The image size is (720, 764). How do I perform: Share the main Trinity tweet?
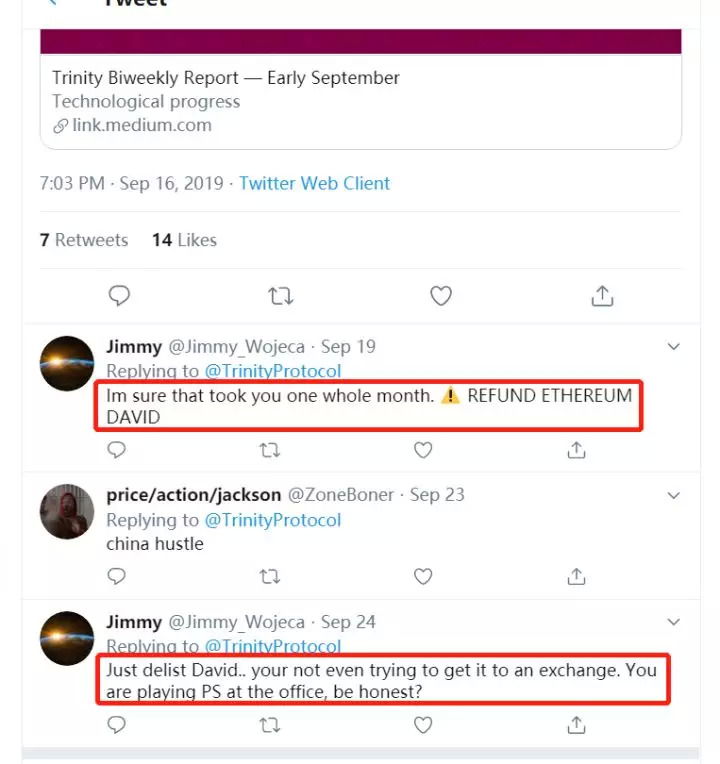602,296
